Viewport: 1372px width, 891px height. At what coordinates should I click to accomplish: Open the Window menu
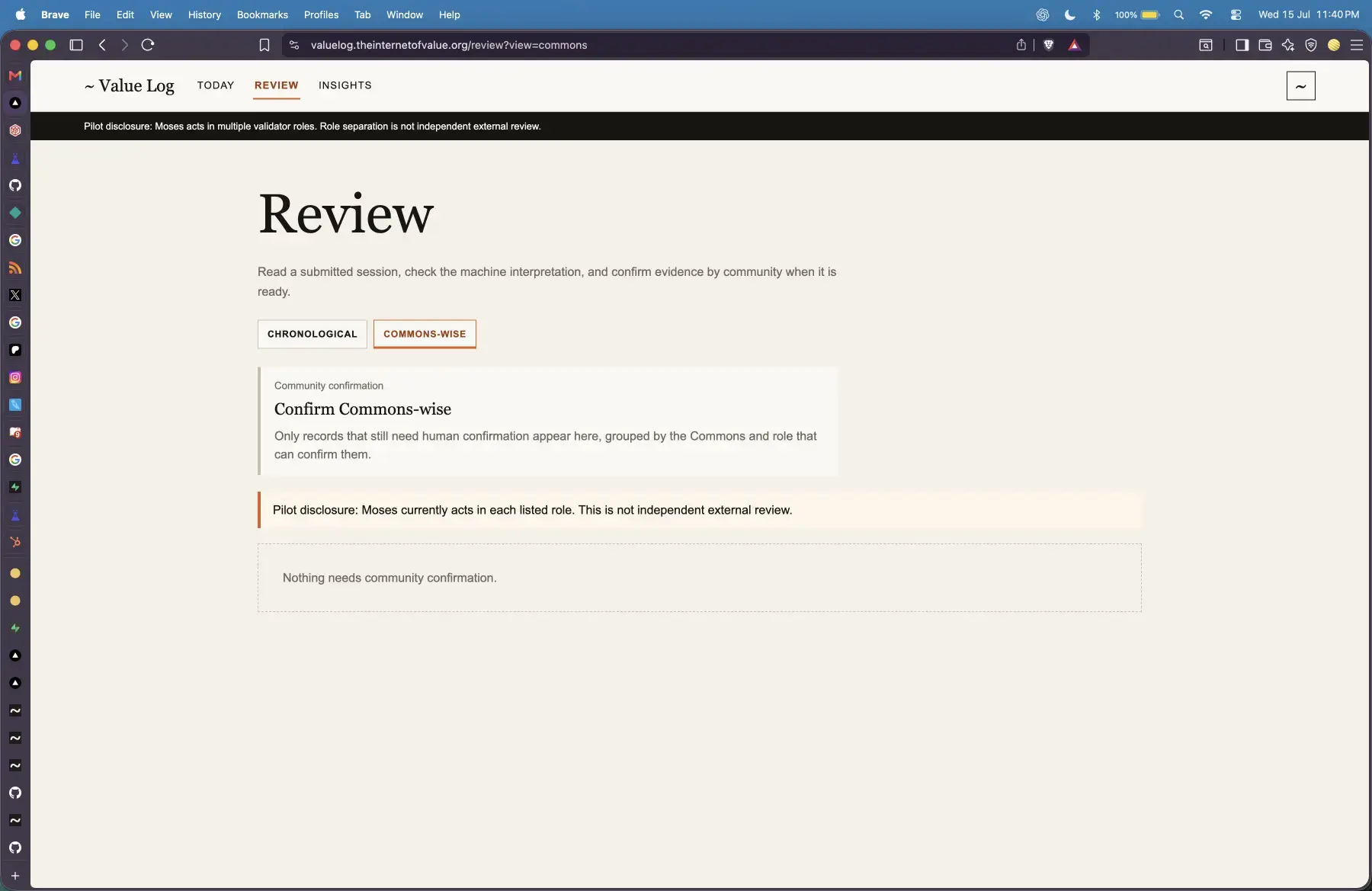(405, 14)
